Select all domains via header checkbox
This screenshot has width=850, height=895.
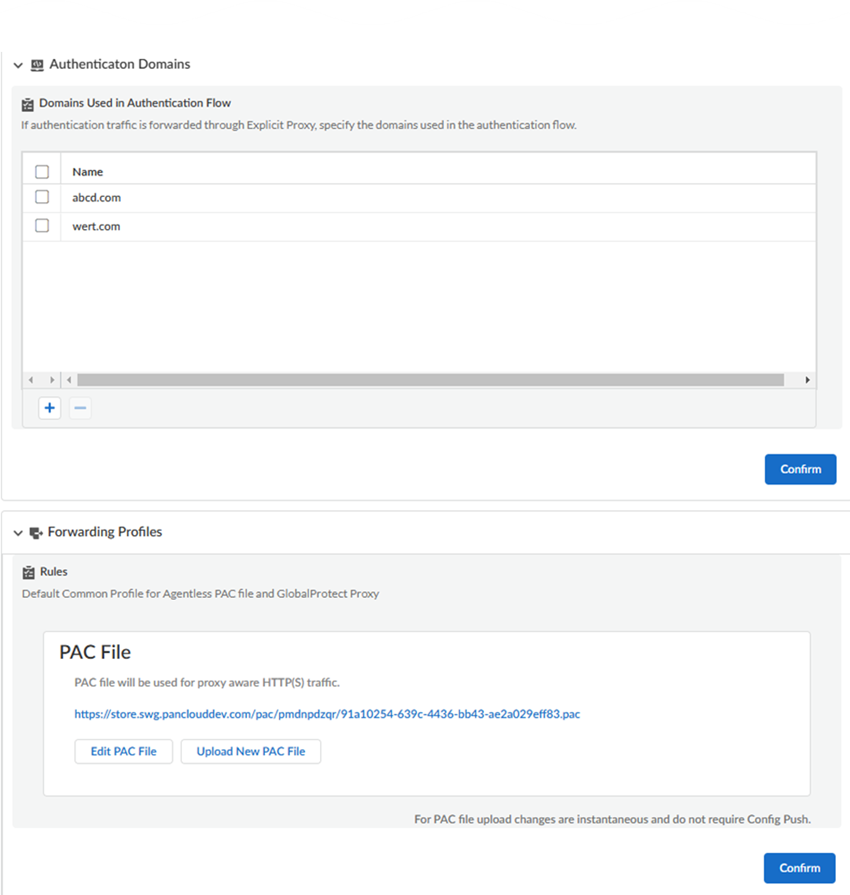click(42, 172)
